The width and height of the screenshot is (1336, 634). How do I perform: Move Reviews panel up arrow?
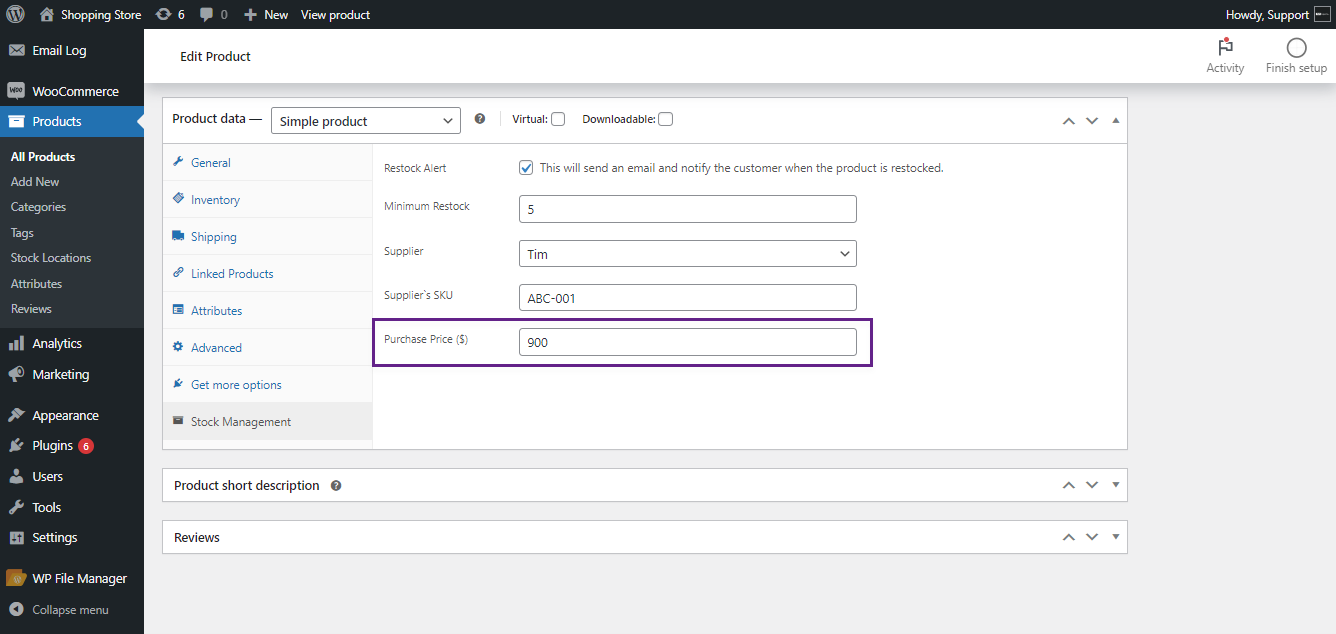1068,537
